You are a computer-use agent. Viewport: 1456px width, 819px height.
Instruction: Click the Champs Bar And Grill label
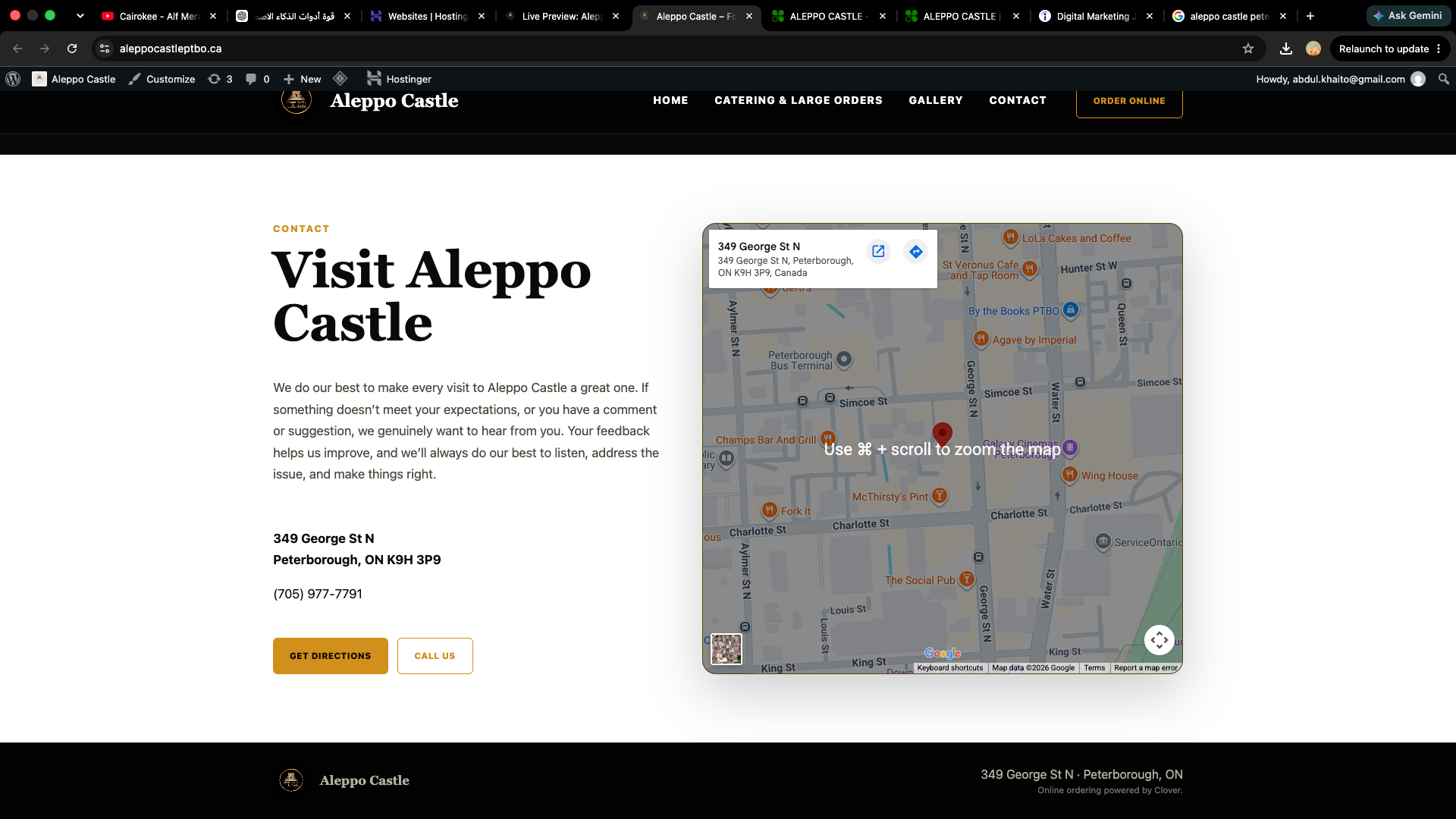765,440
